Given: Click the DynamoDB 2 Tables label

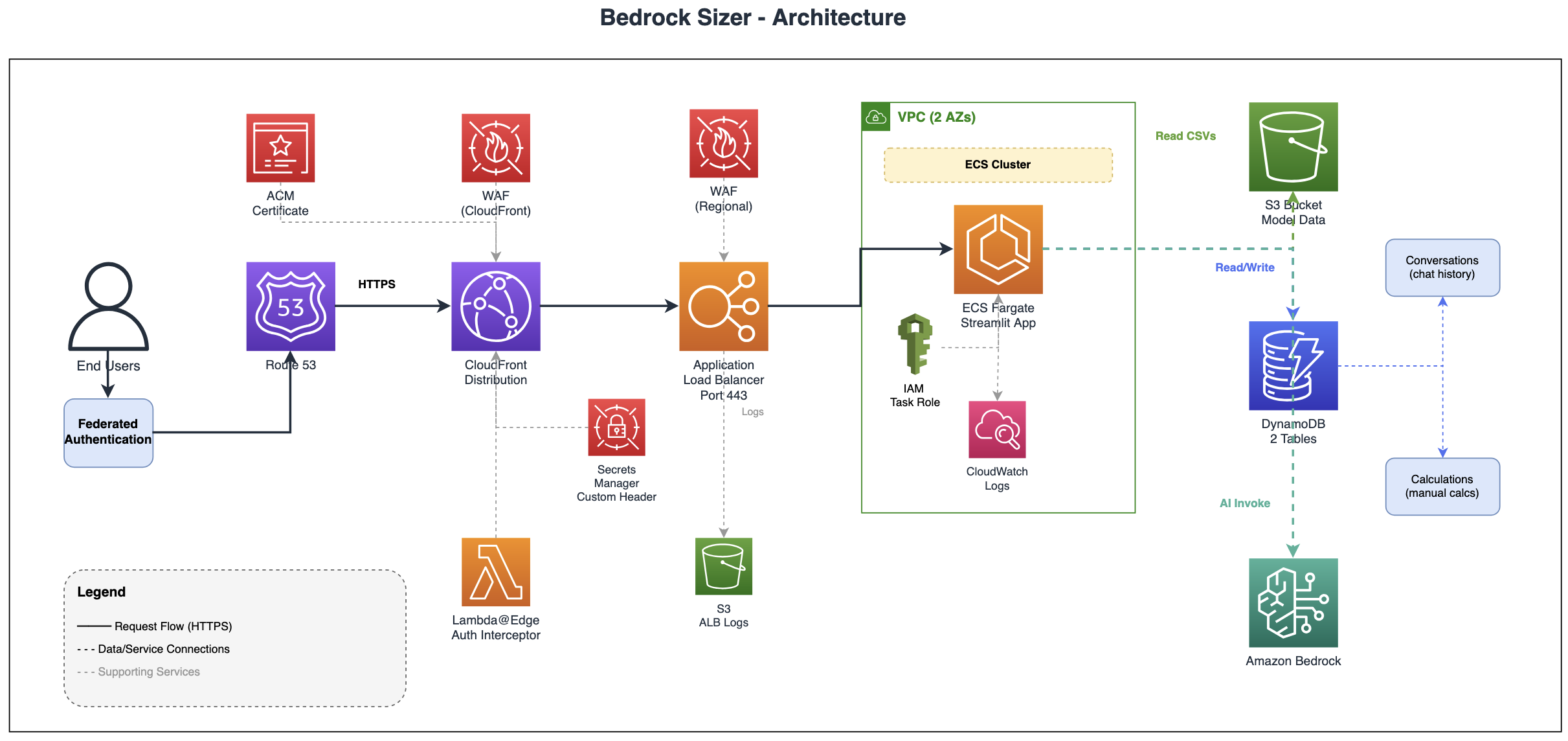Looking at the screenshot, I should click(x=1294, y=431).
